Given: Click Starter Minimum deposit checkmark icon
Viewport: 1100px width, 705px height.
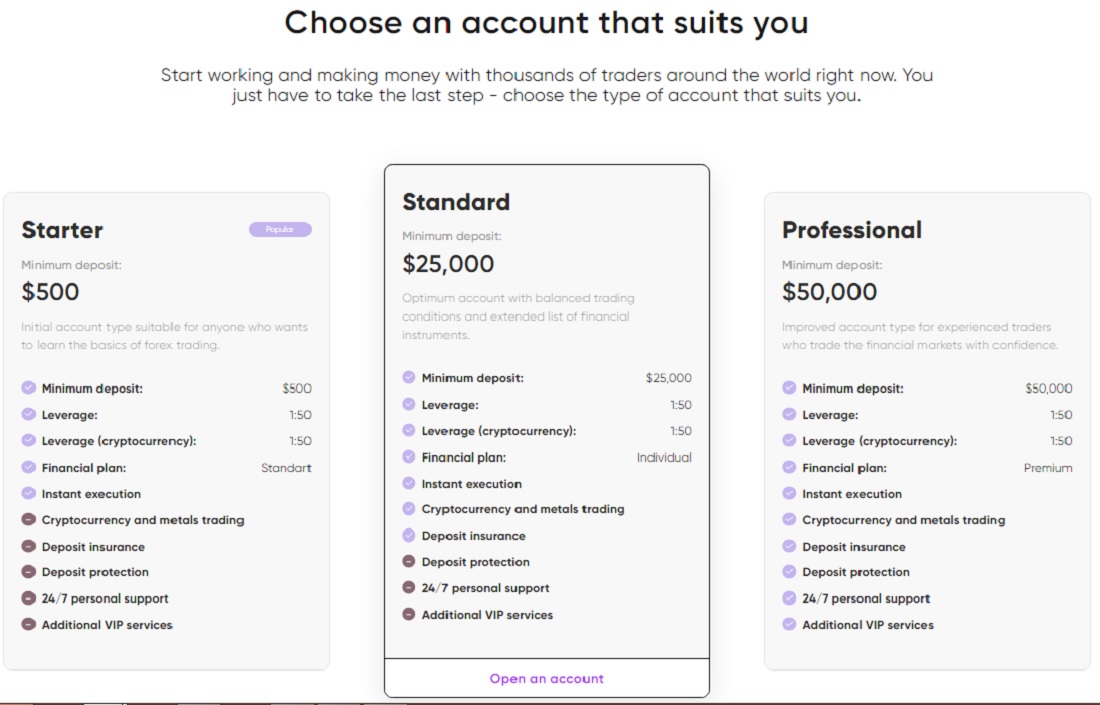Looking at the screenshot, I should click(x=29, y=387).
